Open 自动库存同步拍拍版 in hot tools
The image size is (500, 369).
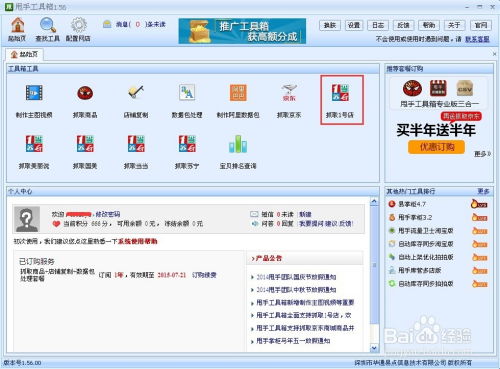(x=426, y=284)
